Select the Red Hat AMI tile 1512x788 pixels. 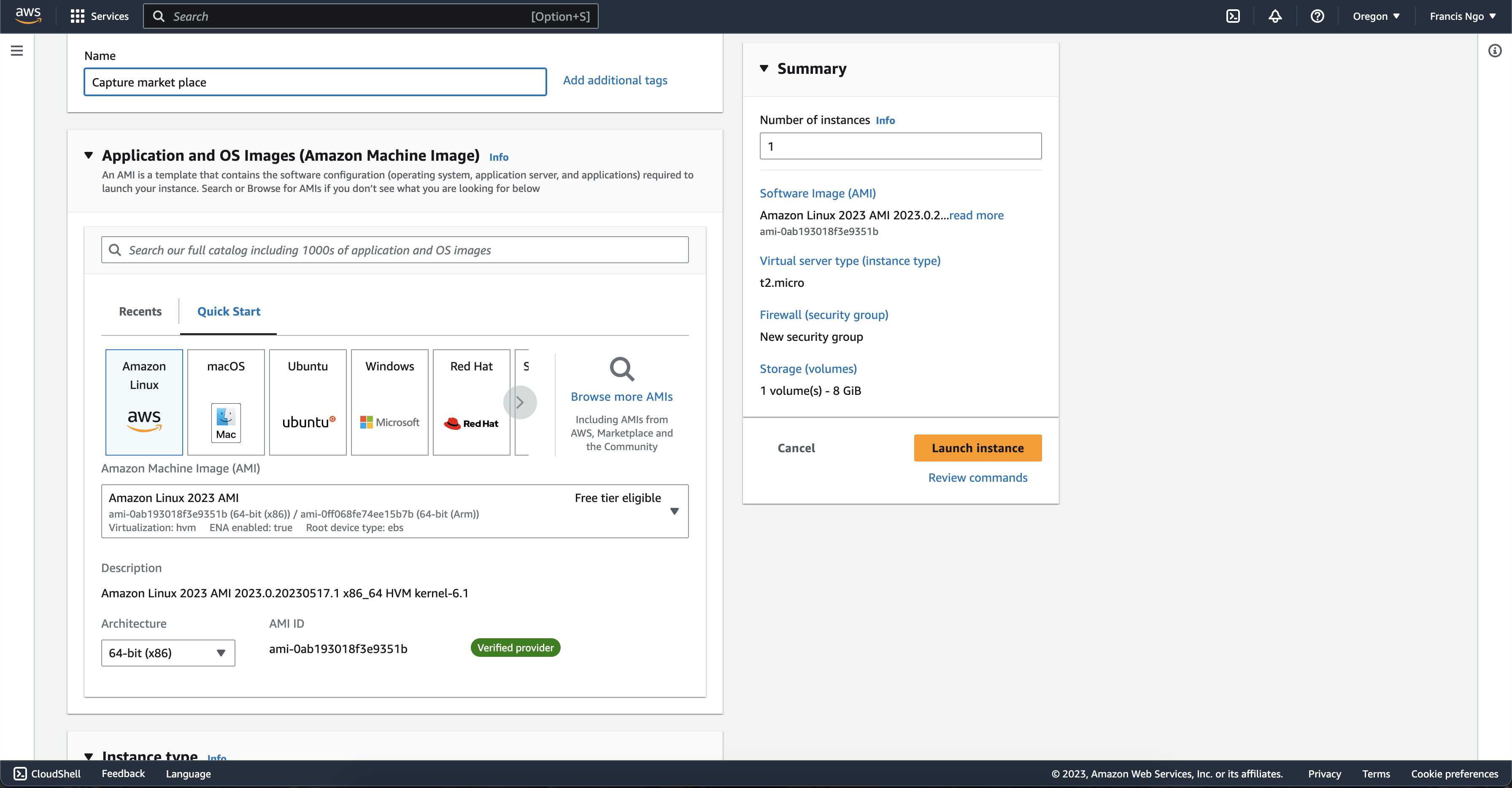(471, 402)
